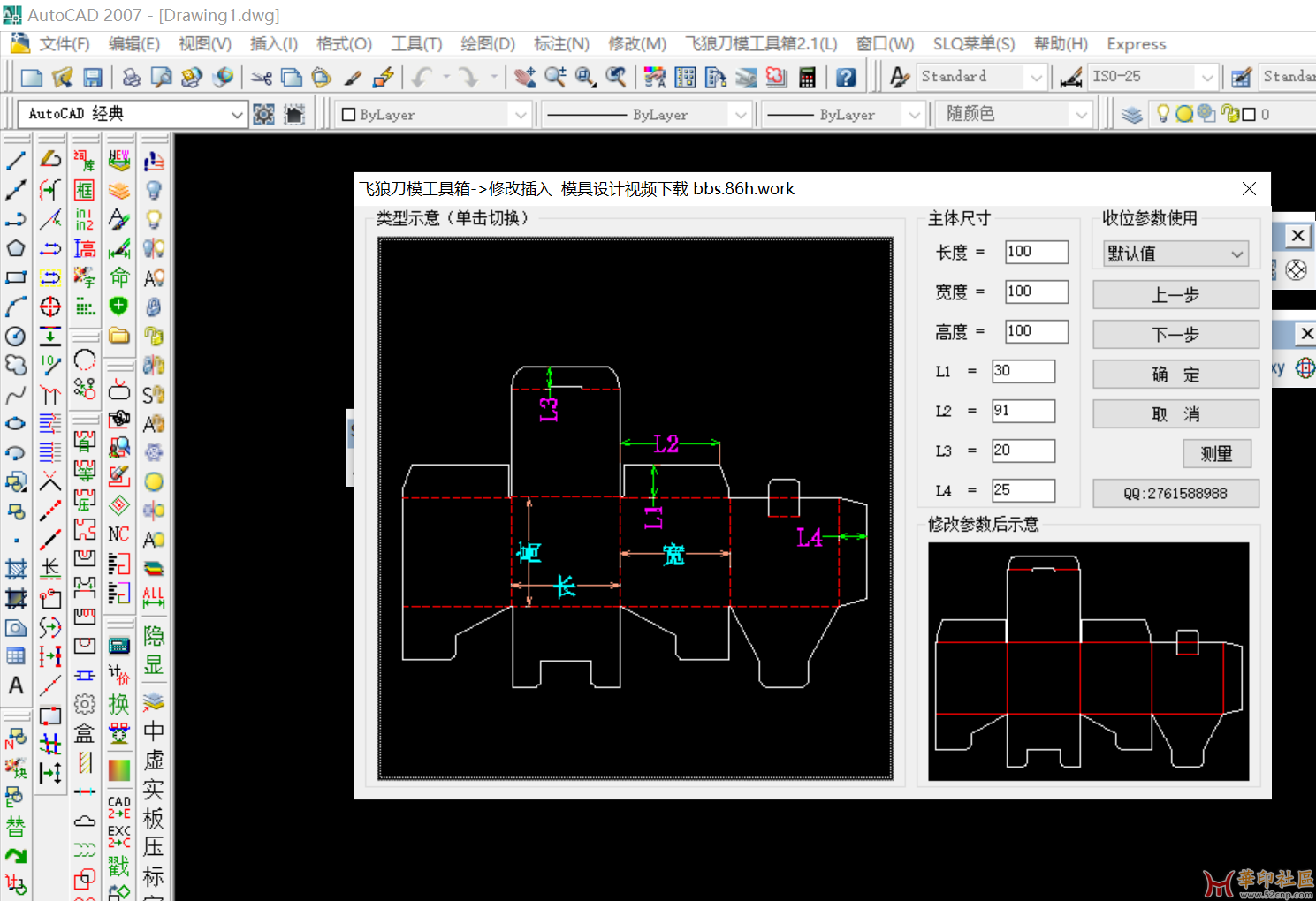Viewport: 1316px width, 901px height.
Task: Open the 文件(F) menu
Action: tap(64, 44)
